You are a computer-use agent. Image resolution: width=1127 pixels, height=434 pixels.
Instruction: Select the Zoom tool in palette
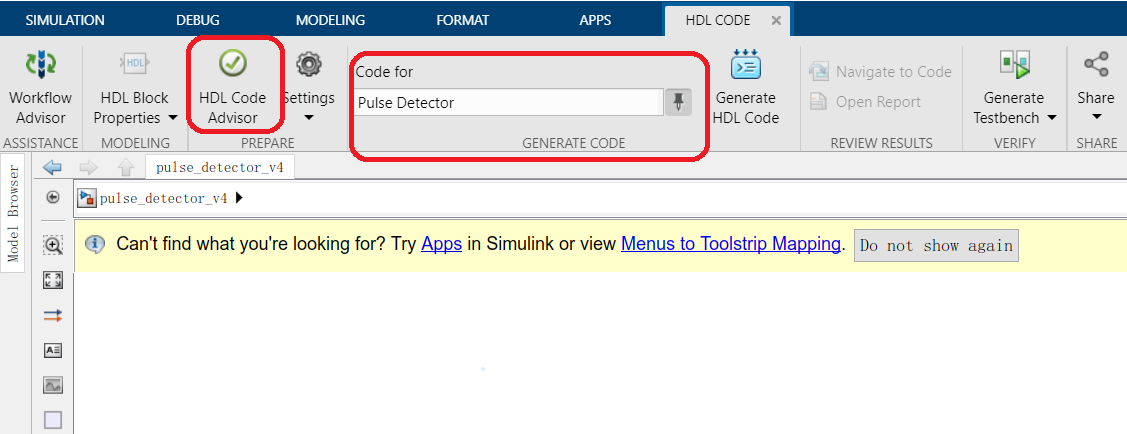click(x=53, y=245)
